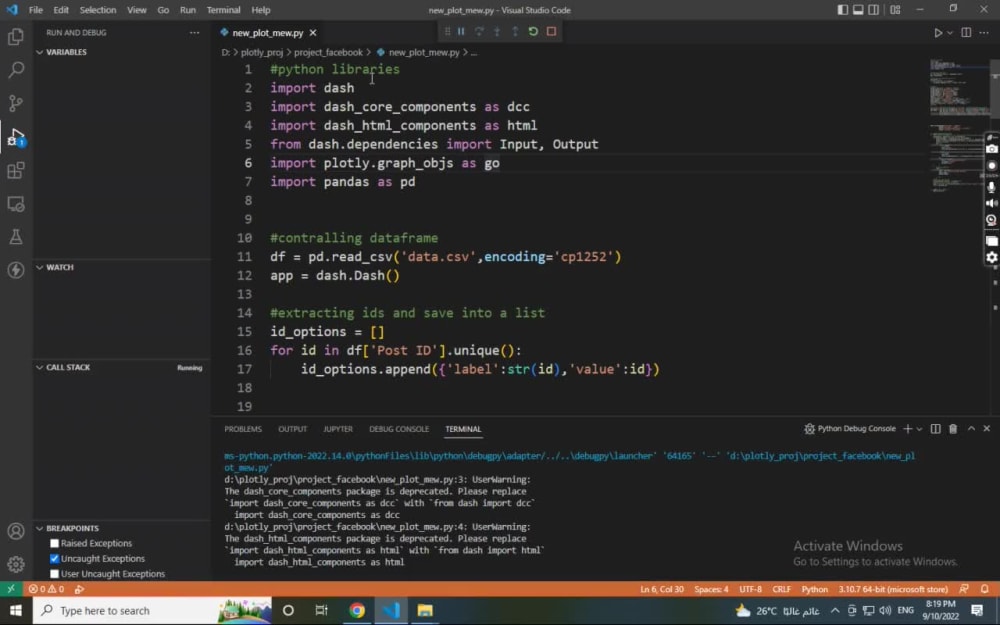Click the Python language mode in status bar

[x=814, y=590]
